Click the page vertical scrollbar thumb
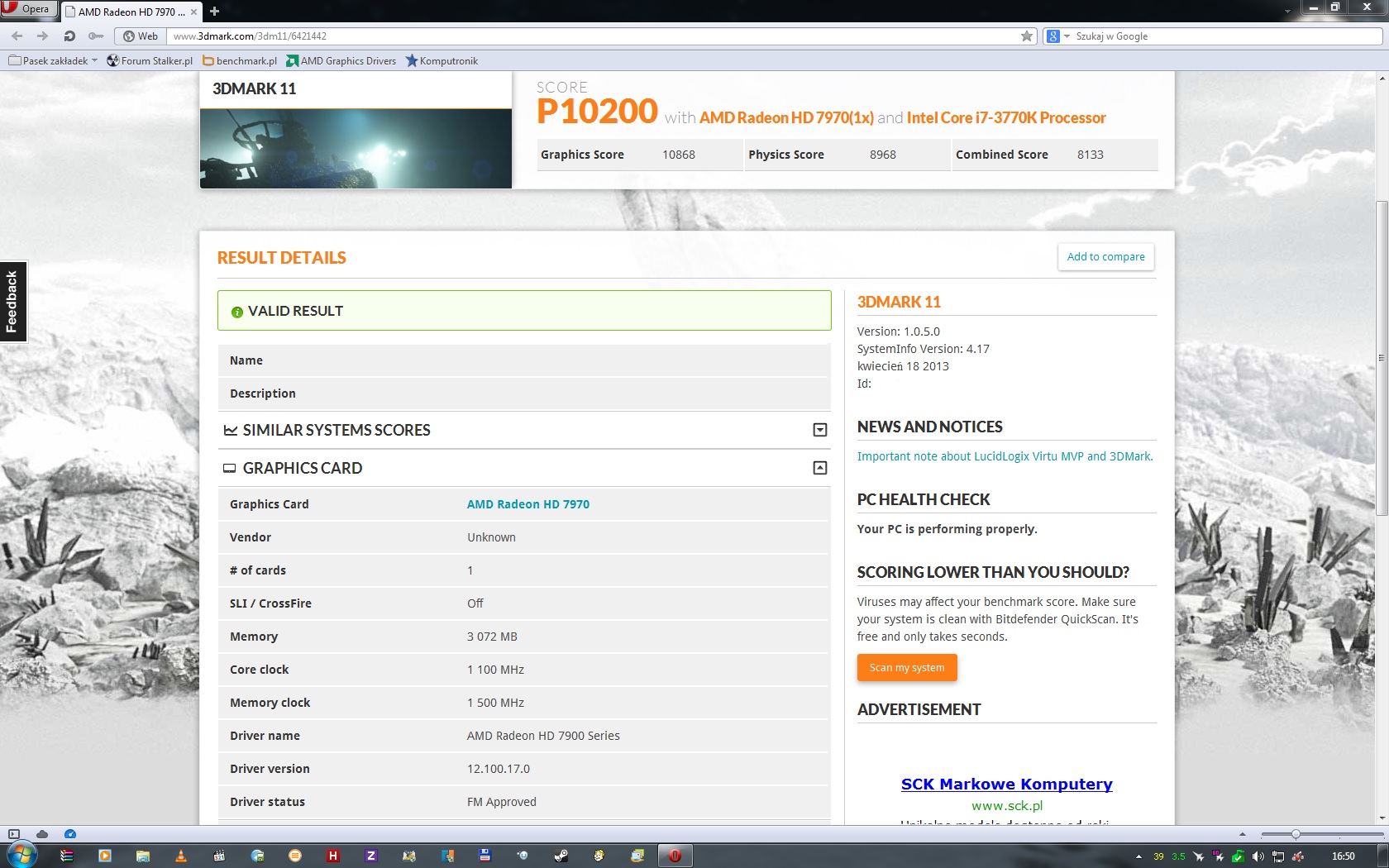The width and height of the screenshot is (1389, 868). (1382, 358)
